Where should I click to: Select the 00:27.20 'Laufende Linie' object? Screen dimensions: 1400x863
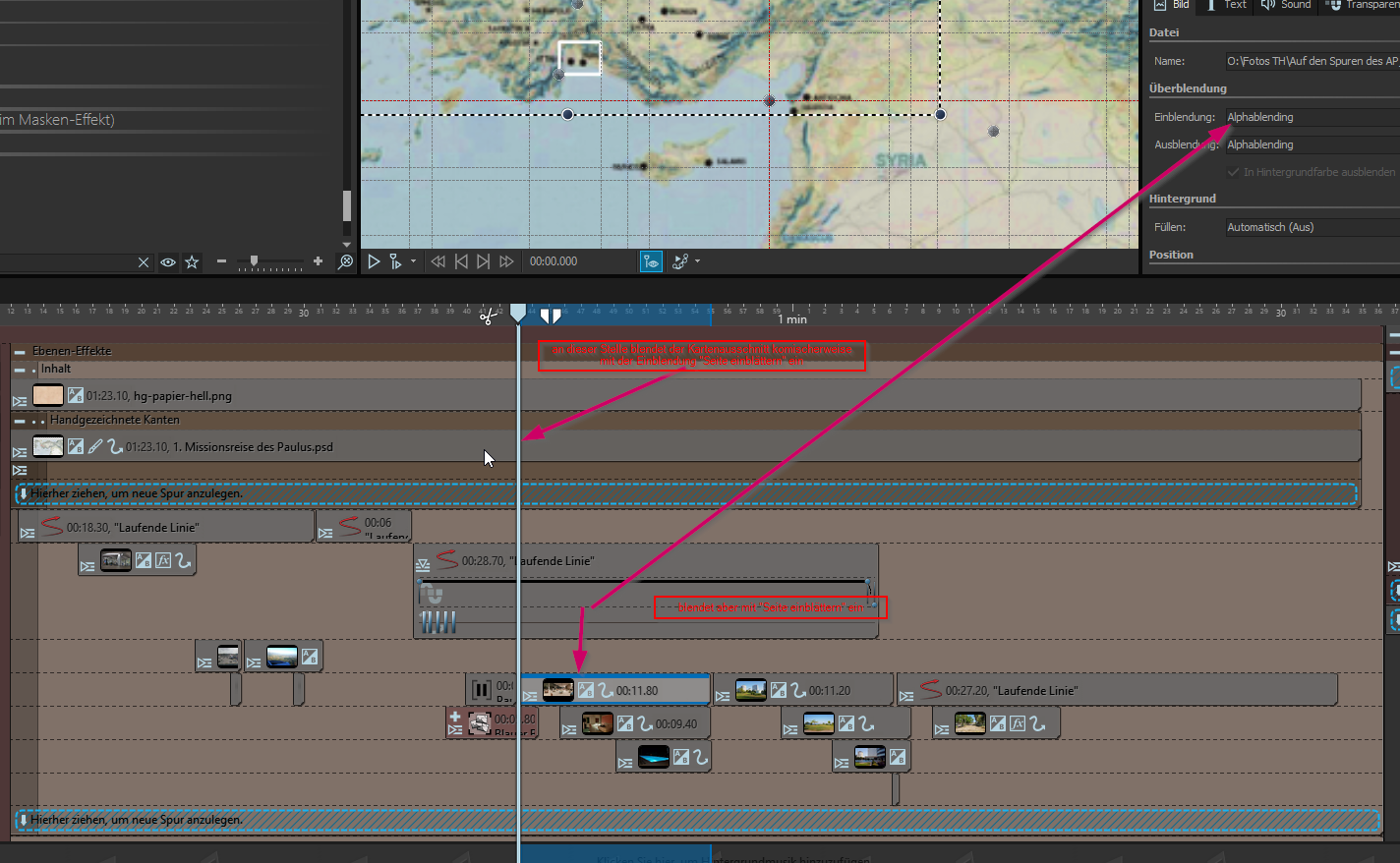pos(1117,690)
